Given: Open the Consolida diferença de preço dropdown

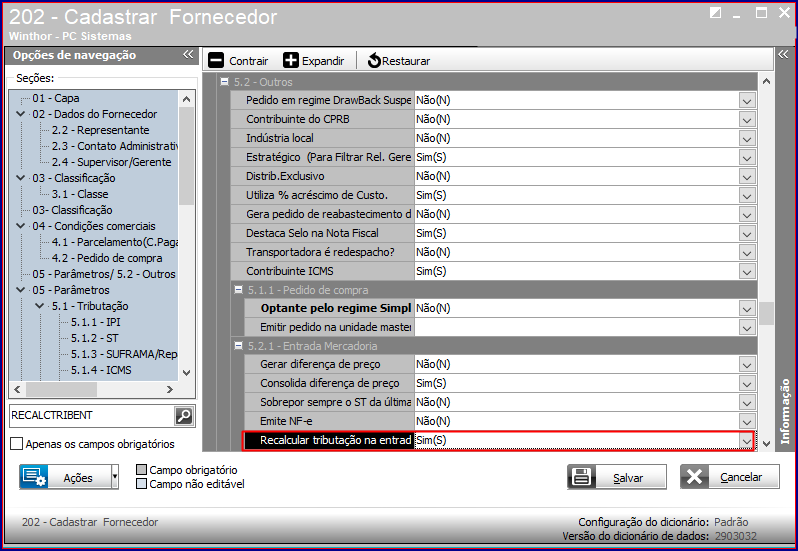Looking at the screenshot, I should click(747, 384).
